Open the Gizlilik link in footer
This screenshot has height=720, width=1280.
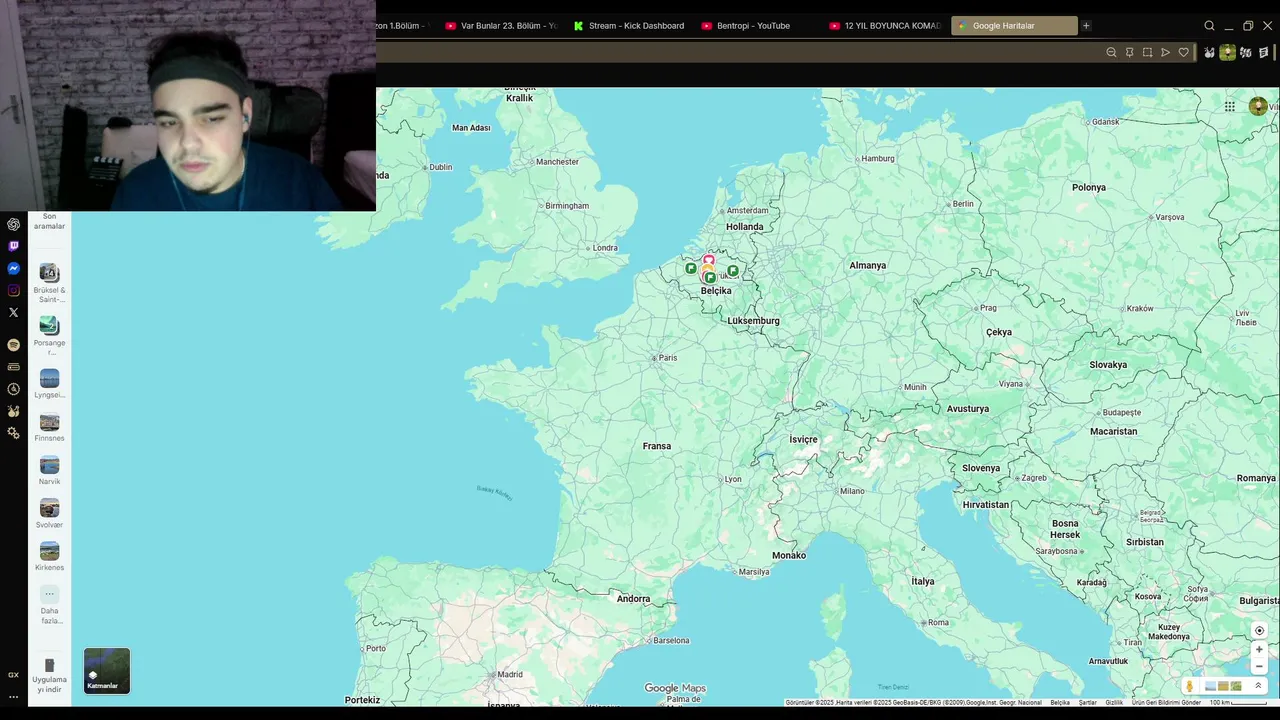click(x=1114, y=703)
